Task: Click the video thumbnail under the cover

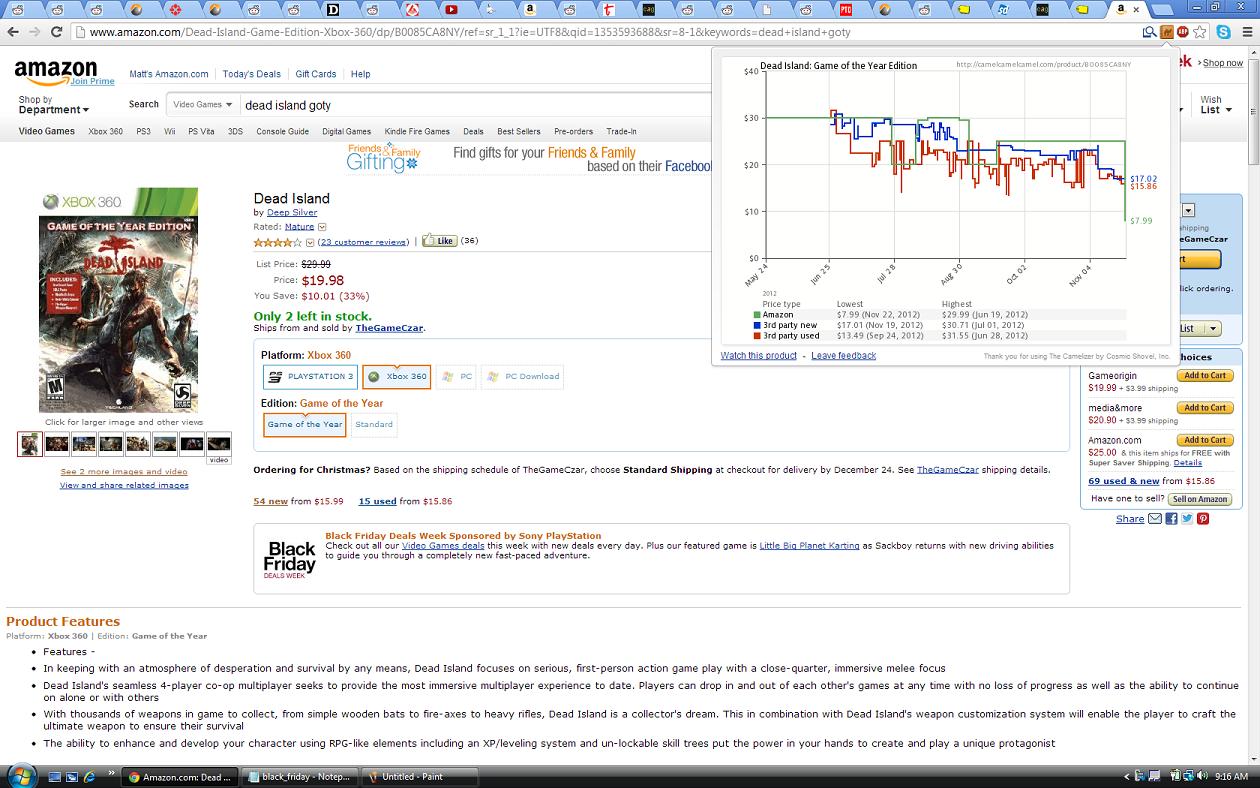Action: 219,445
